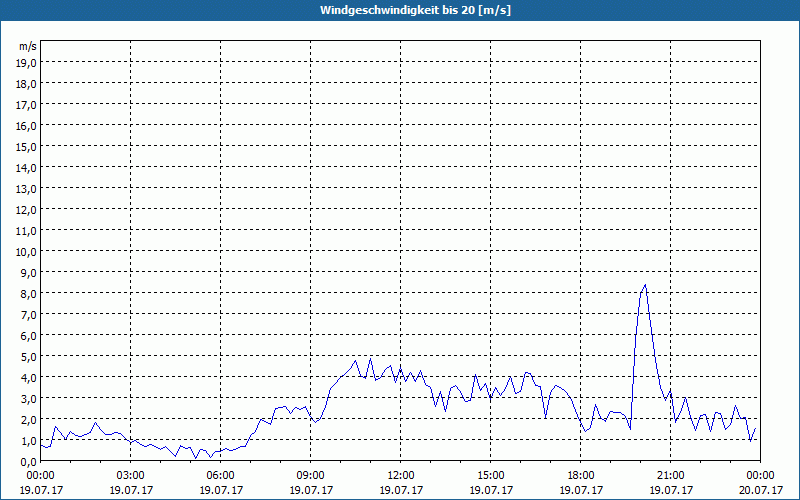Click the 5,0 y-axis label
Image resolution: width=800 pixels, height=500 pixels.
click(x=30, y=357)
